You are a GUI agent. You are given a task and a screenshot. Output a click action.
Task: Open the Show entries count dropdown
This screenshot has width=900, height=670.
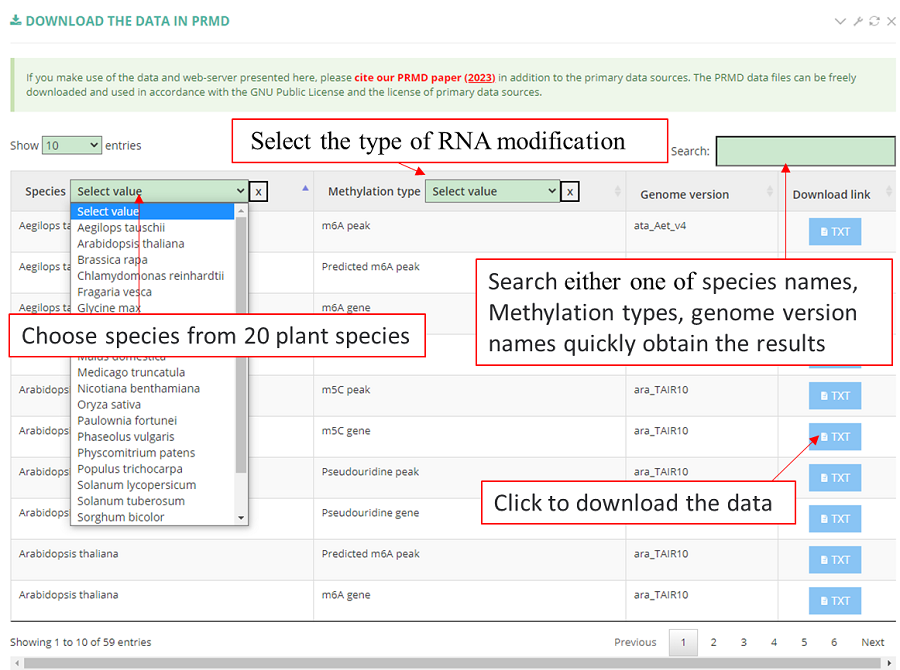point(71,145)
